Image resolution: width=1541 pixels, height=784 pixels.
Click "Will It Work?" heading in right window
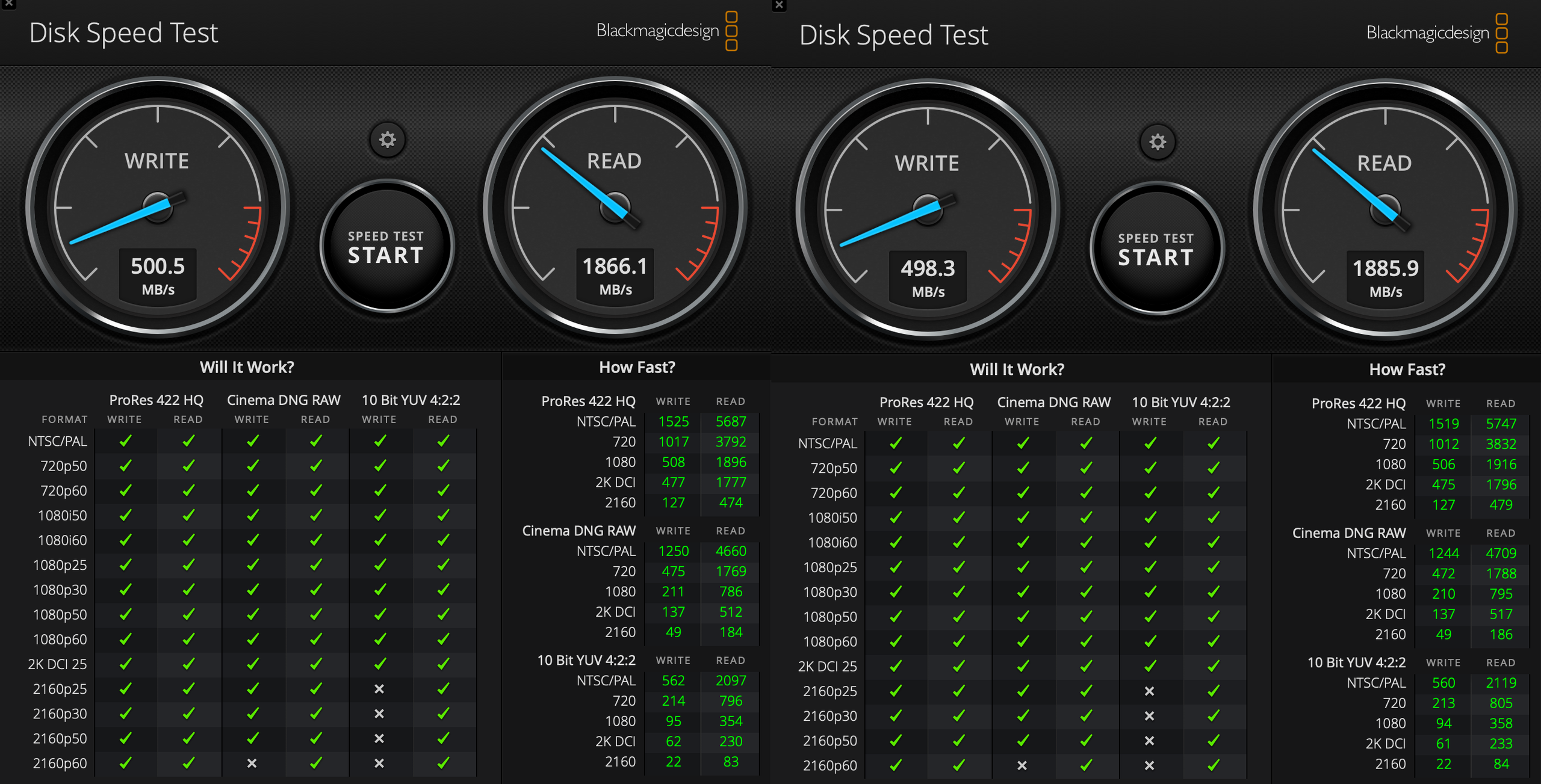click(1017, 369)
